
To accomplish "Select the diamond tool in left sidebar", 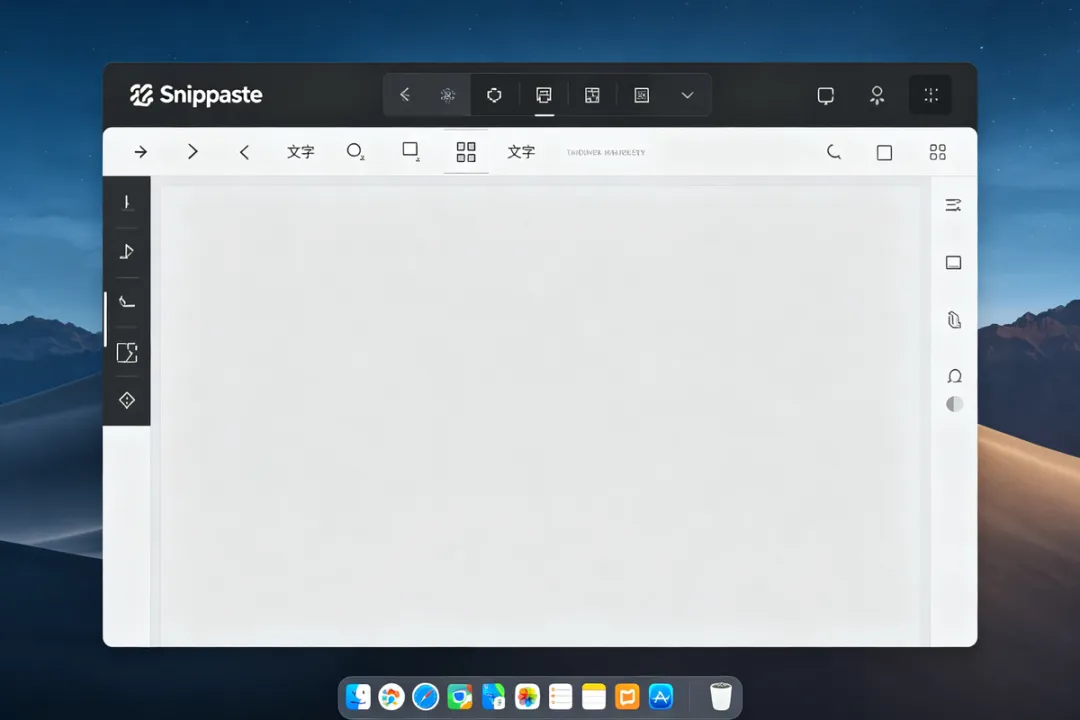I will tap(127, 400).
